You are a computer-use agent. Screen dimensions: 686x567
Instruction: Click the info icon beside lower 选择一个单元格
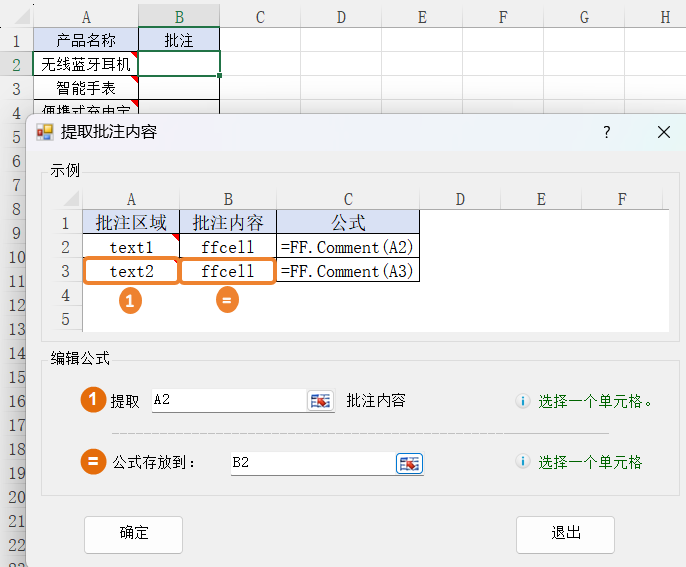[x=522, y=462]
